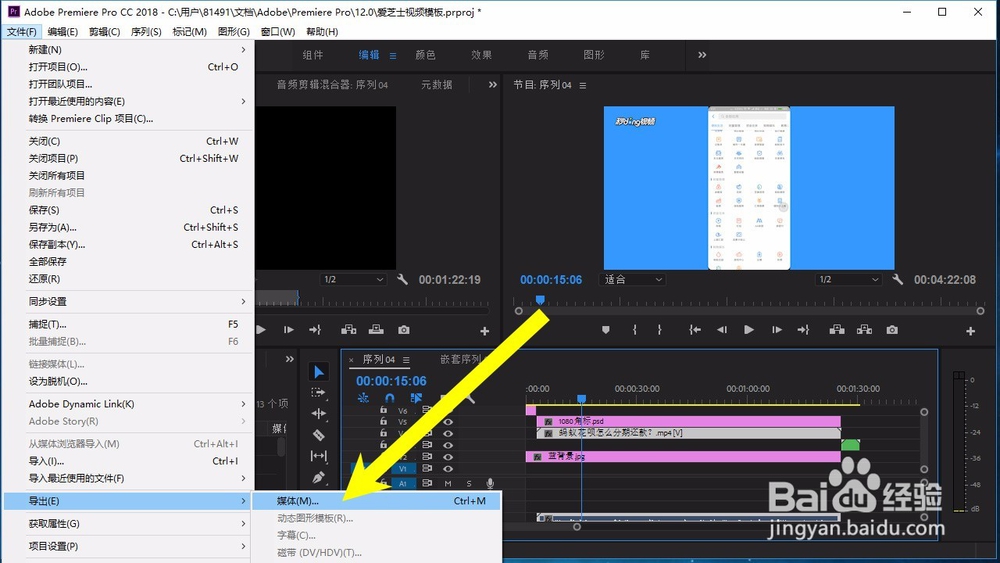Click timeline playhead on the ruler
The width and height of the screenshot is (1000, 563).
(582, 398)
